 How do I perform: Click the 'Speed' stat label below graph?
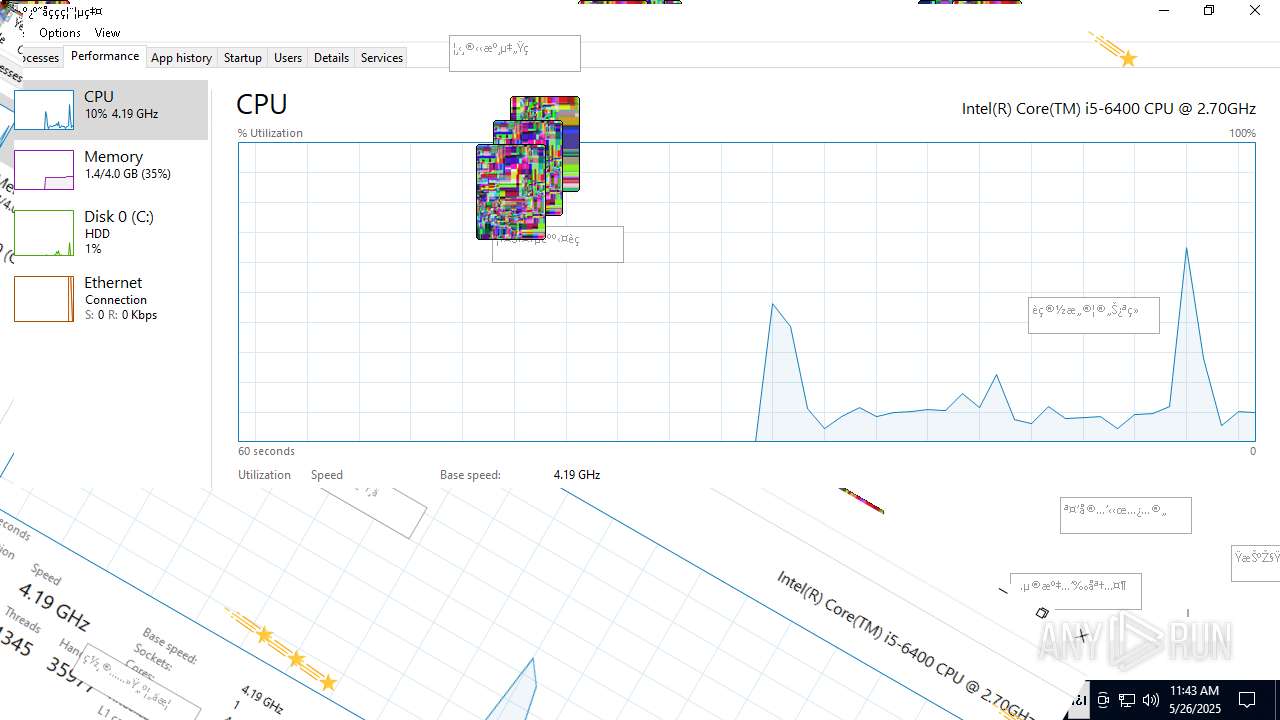[x=327, y=475]
